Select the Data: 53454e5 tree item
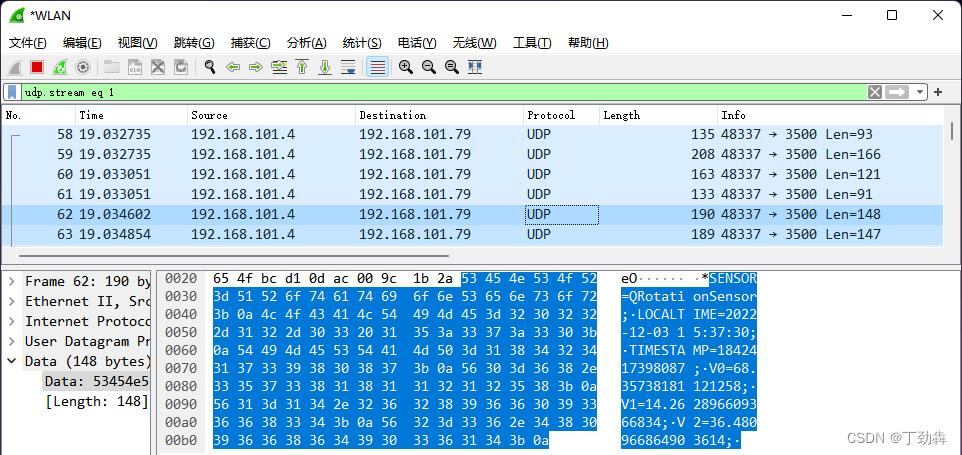The width and height of the screenshot is (962, 455). click(x=96, y=381)
